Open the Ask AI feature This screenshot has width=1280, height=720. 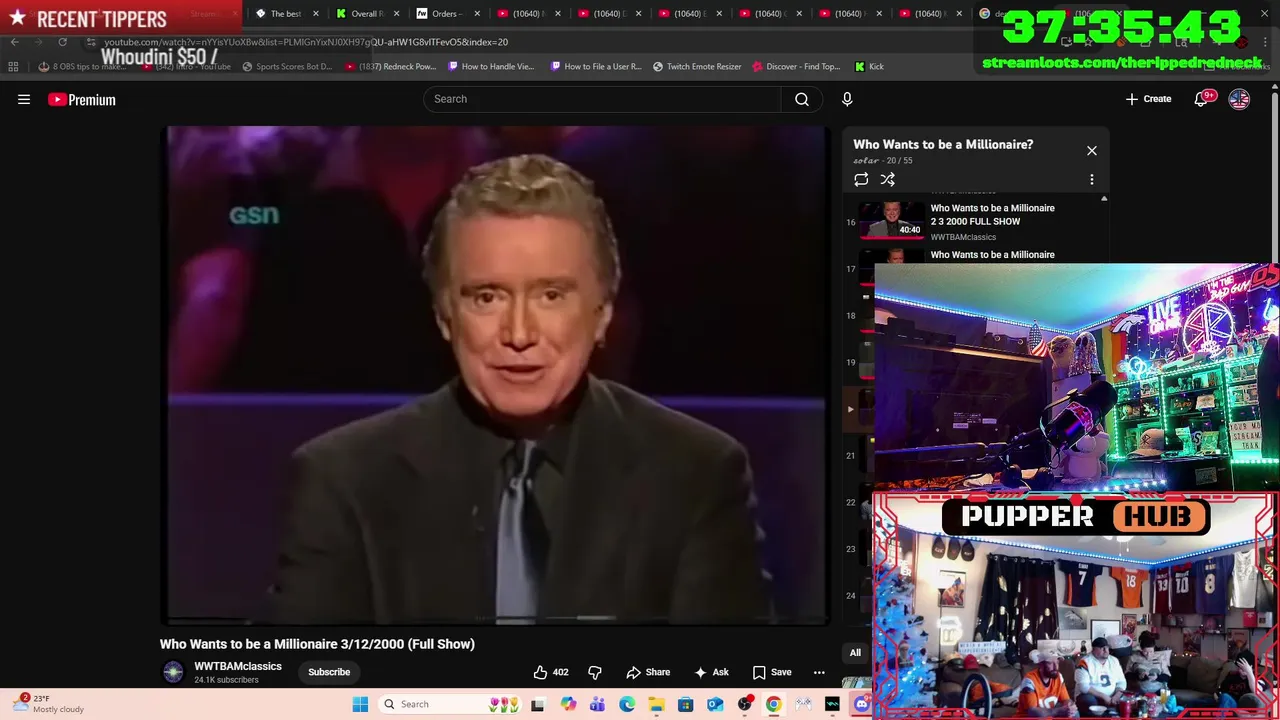coord(711,672)
